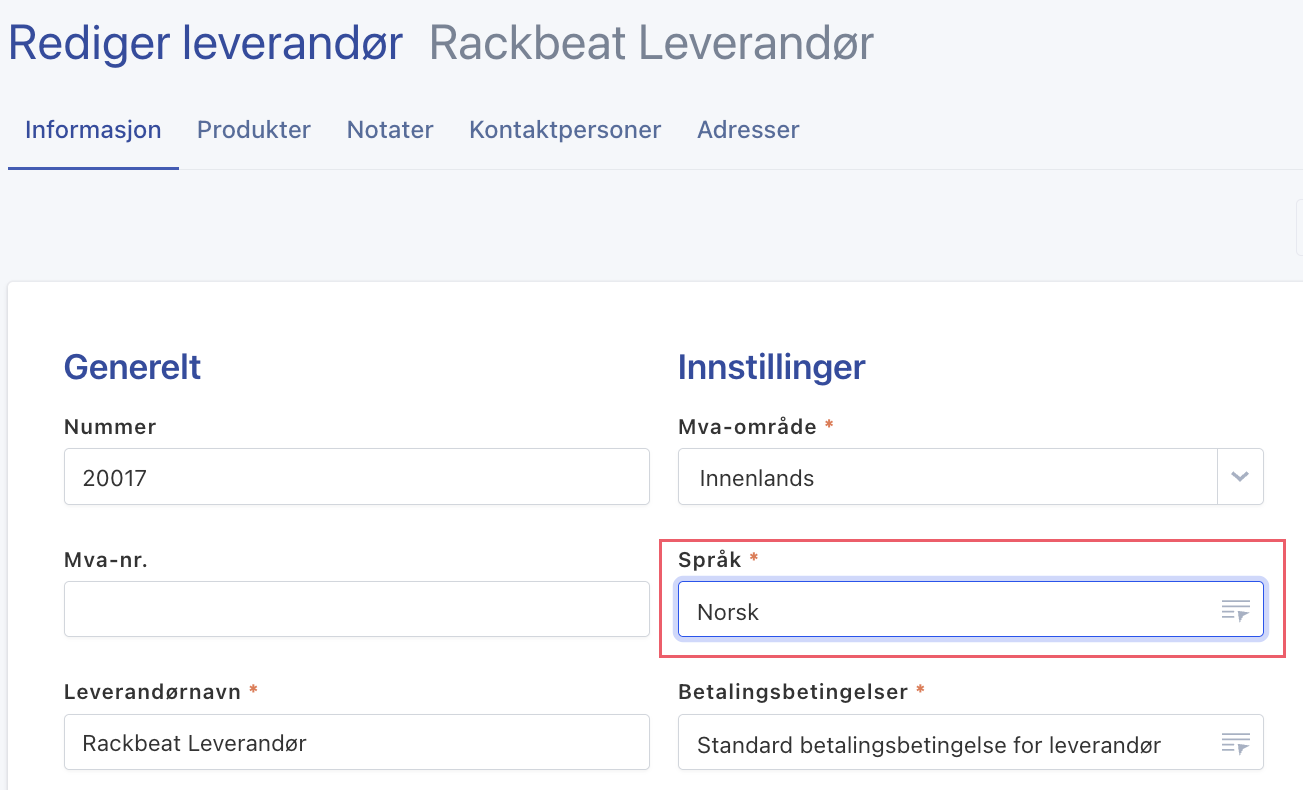1303x790 pixels.
Task: Go to the Kontaktpersoner tab
Action: tap(565, 130)
